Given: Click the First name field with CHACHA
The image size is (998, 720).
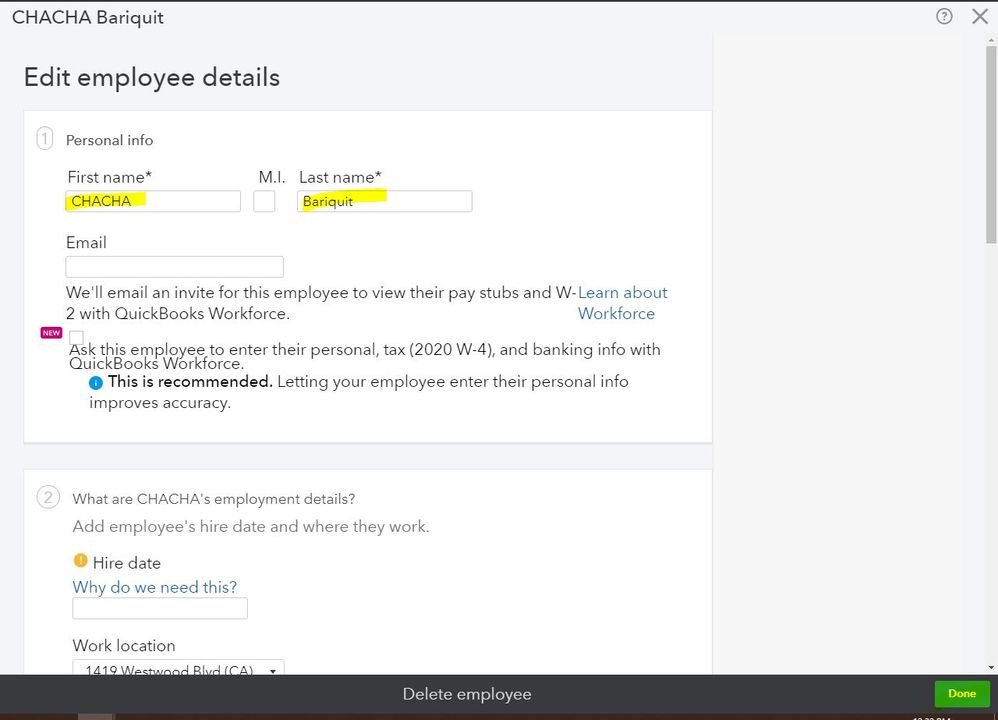Looking at the screenshot, I should (153, 201).
